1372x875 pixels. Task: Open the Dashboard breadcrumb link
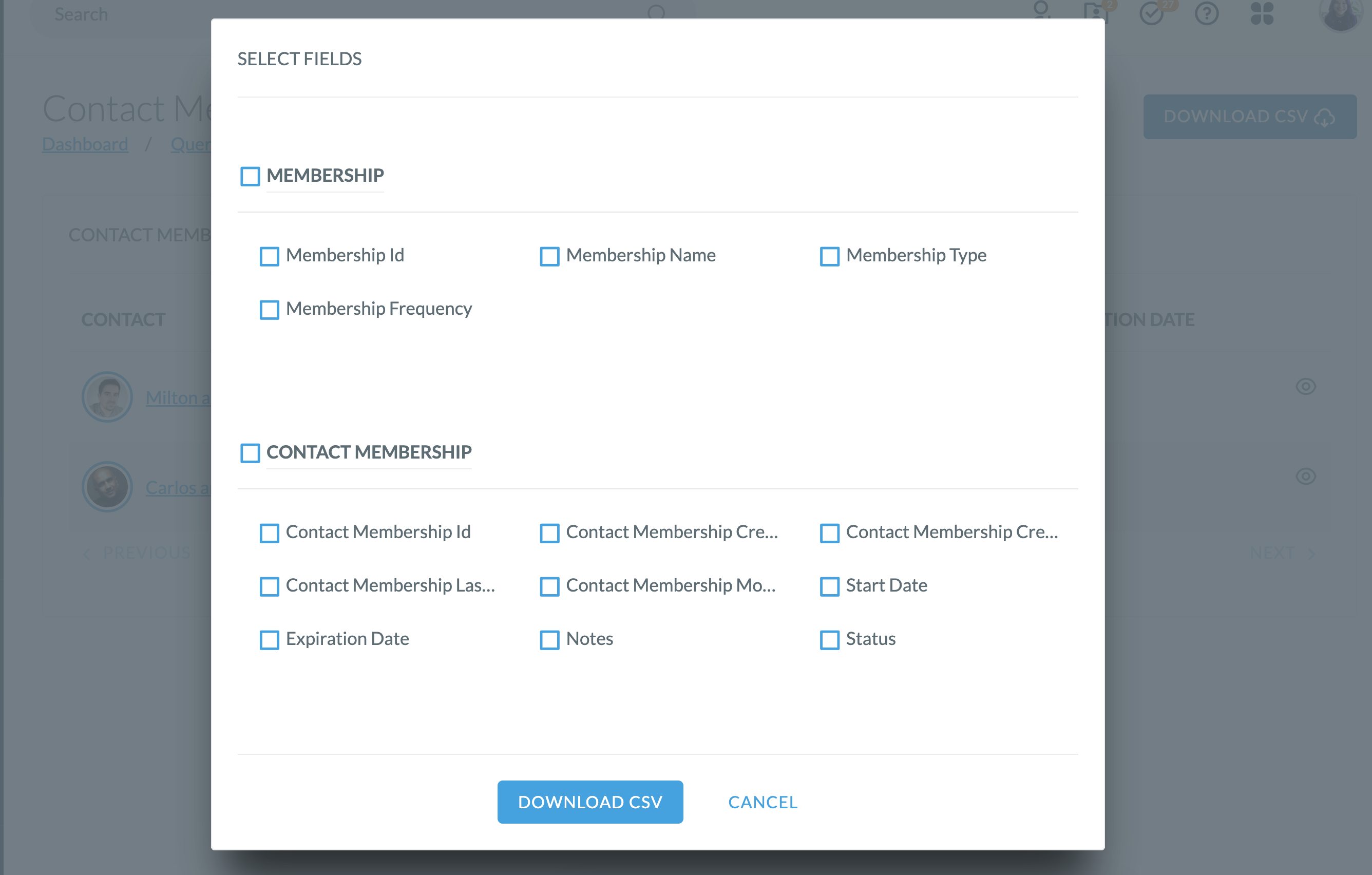pyautogui.click(x=85, y=144)
